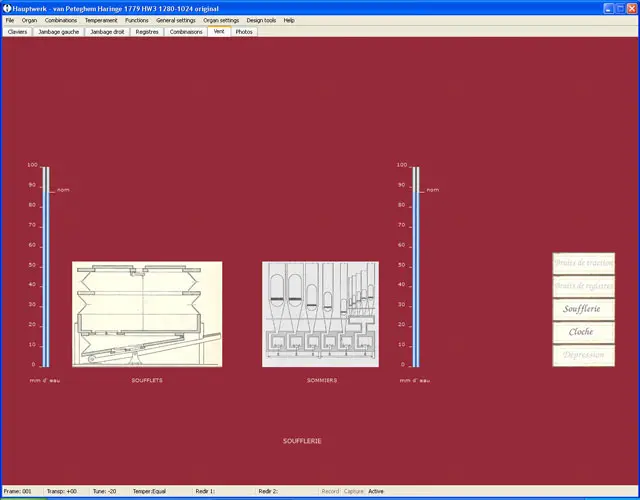Image resolution: width=640 pixels, height=500 pixels.
Task: Click the left wind pressure gauge
Action: [44, 267]
